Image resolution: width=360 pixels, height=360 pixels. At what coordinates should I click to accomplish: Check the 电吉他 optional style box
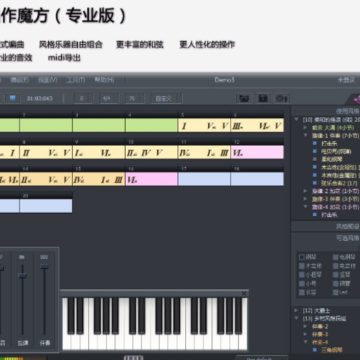coord(336,266)
